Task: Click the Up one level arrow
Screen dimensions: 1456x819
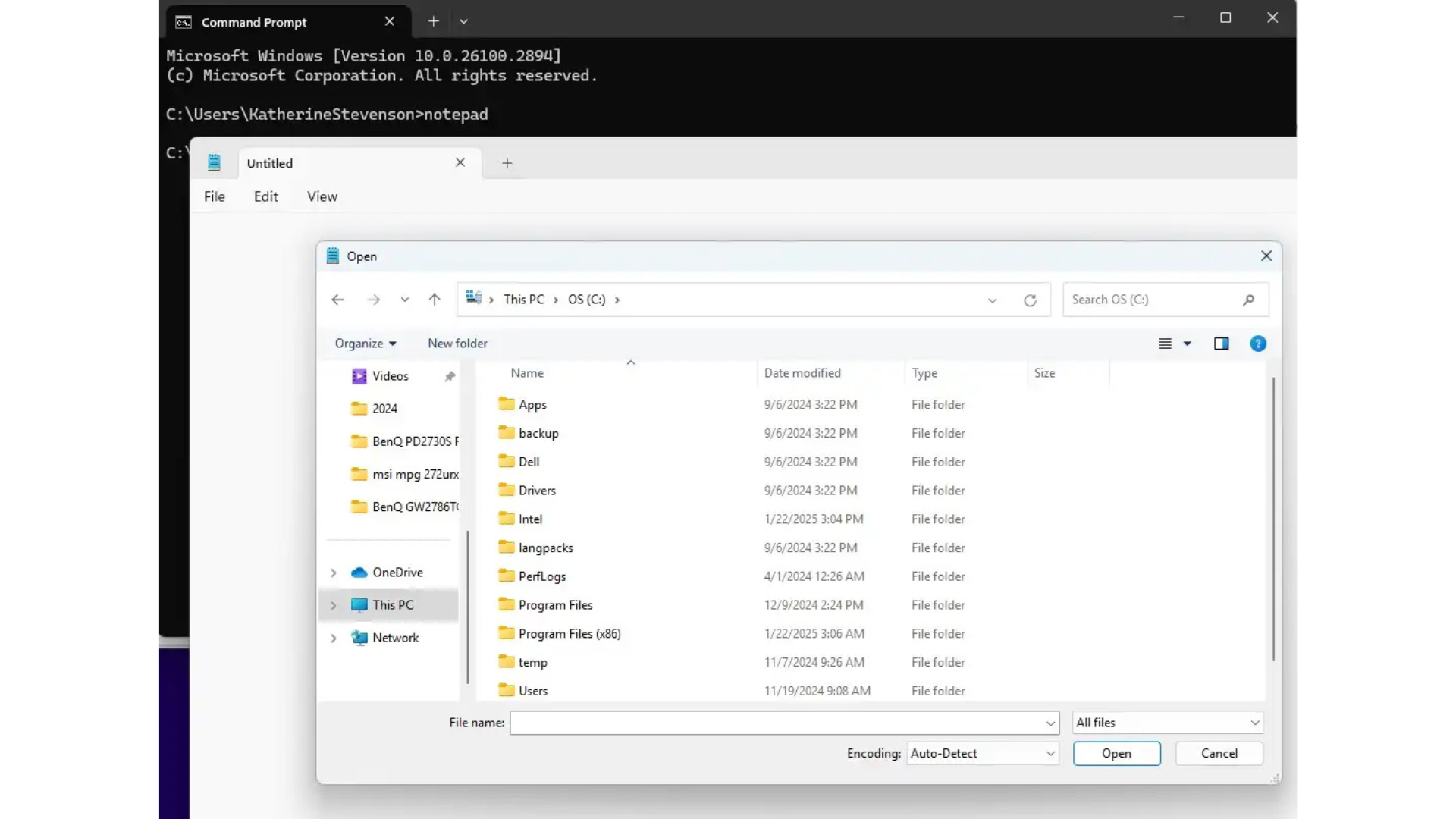Action: pos(435,300)
